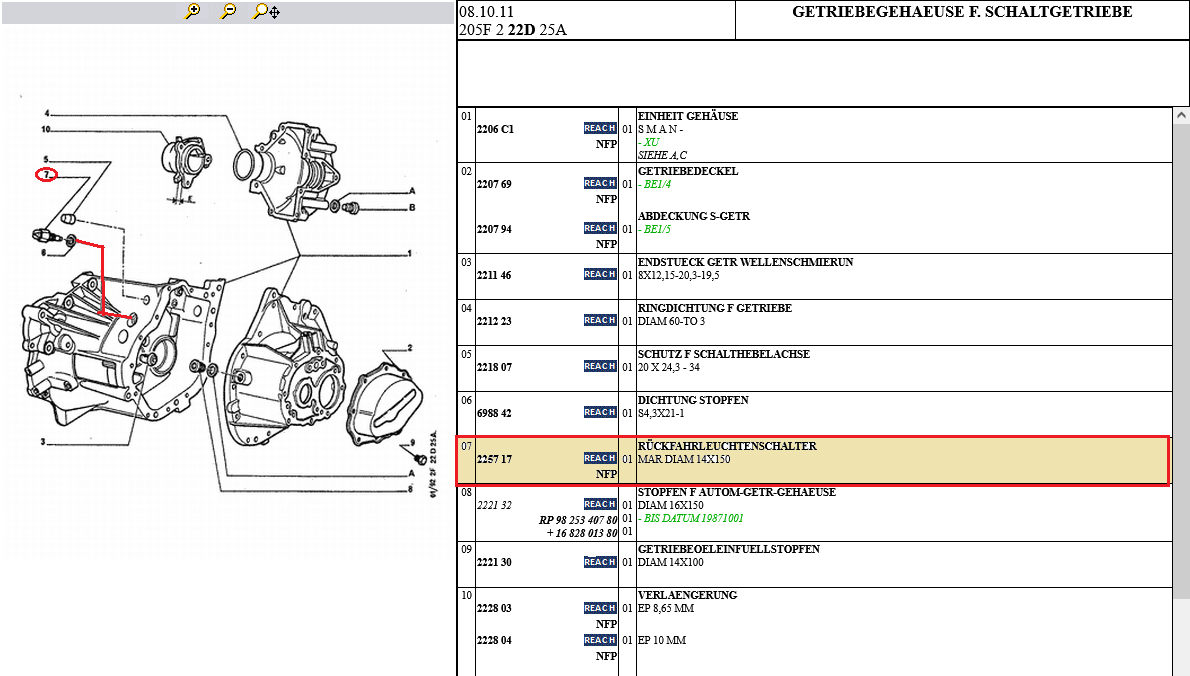Click REACH badge for part 2206 C1
This screenshot has width=1190, height=676.
pos(600,129)
